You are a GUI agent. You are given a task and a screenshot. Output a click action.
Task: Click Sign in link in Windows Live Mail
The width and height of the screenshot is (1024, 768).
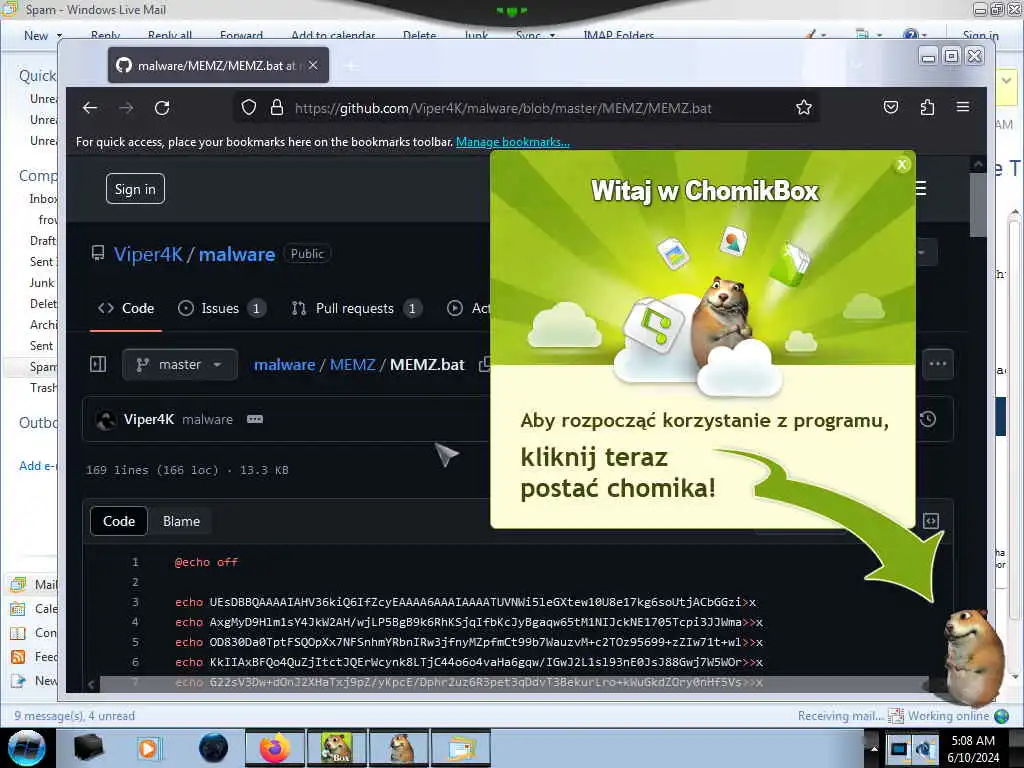coord(980,35)
